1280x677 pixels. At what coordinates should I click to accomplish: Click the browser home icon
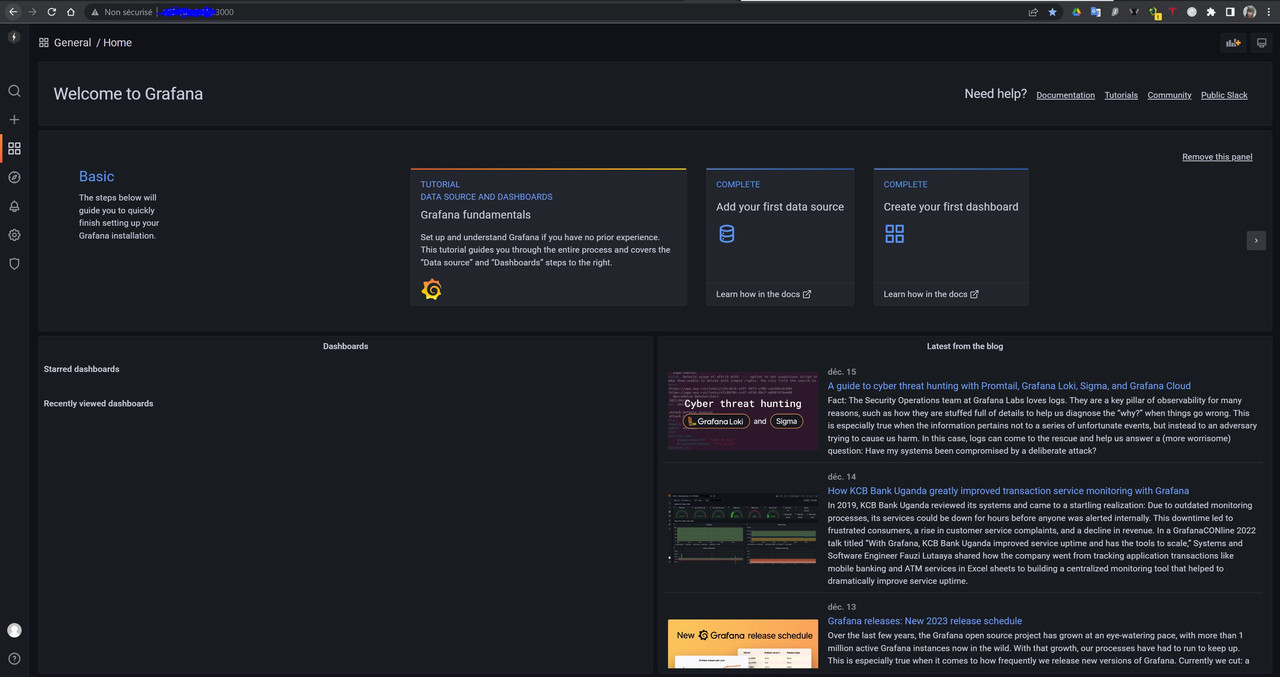pyautogui.click(x=70, y=12)
